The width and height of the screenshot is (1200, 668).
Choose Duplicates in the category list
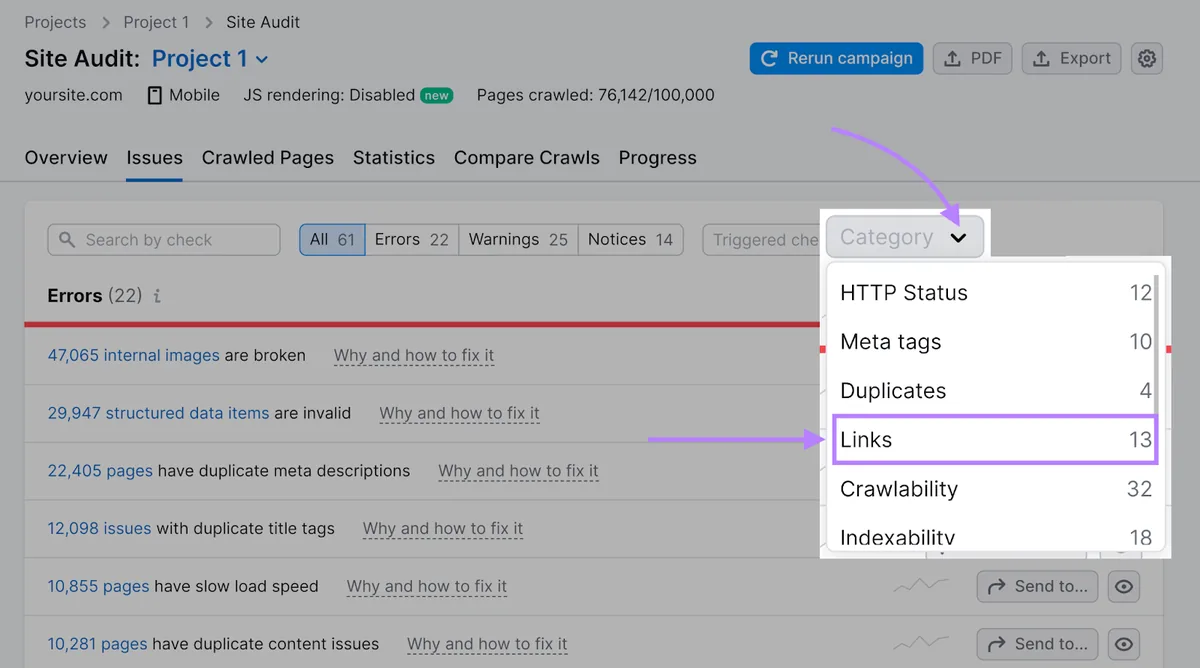coord(995,391)
